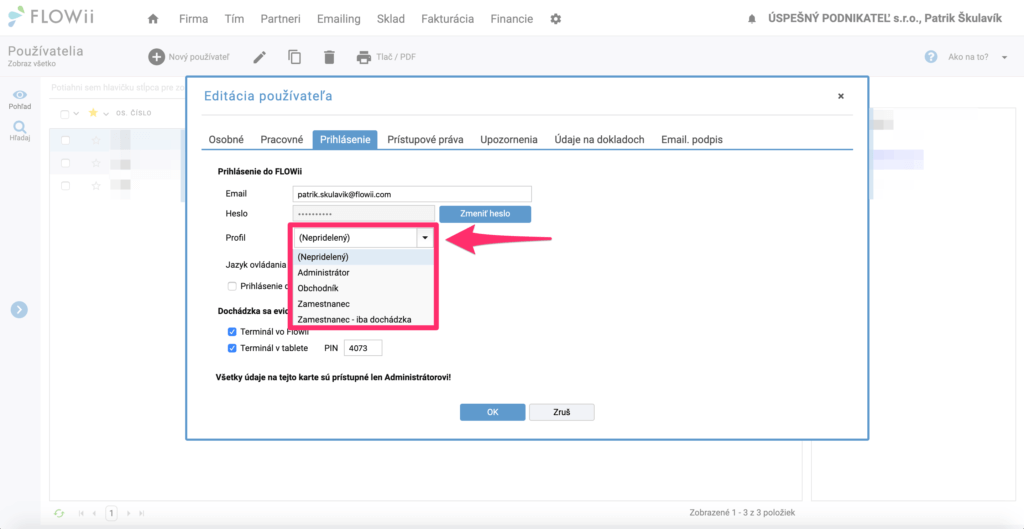Switch to the Osobné tab
1024x529 pixels.
tap(226, 140)
